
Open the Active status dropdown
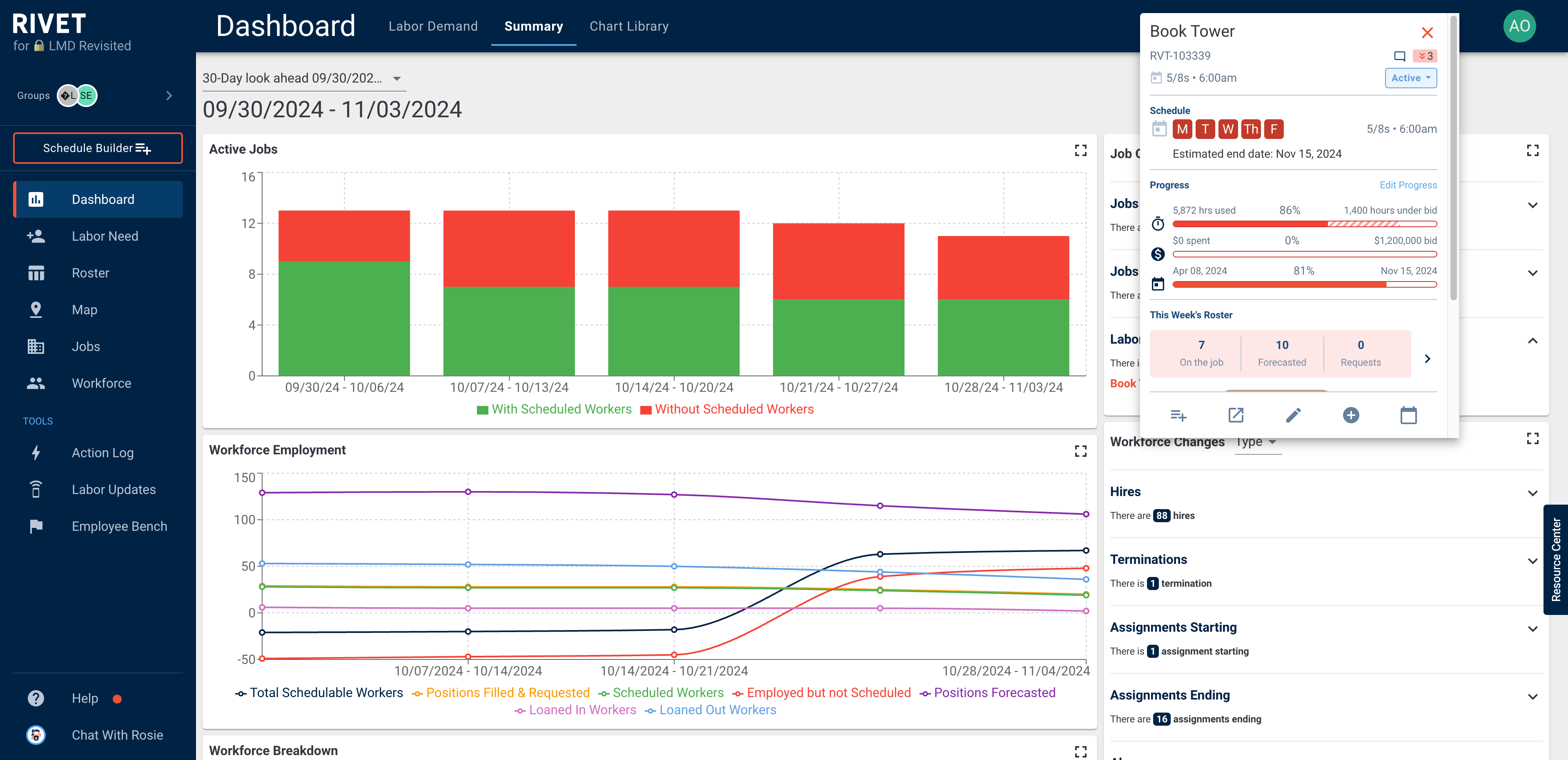[1410, 78]
